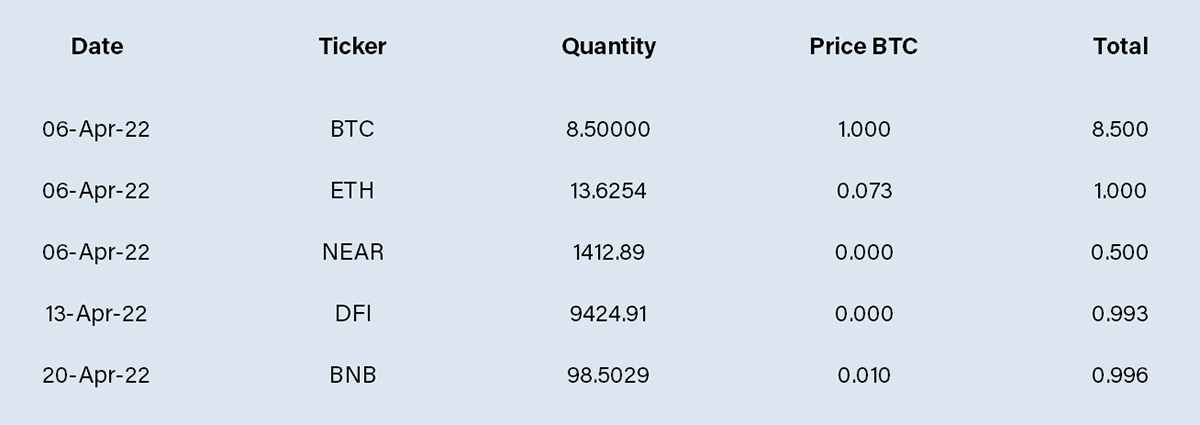Click quantity value 9424.91

click(x=608, y=314)
